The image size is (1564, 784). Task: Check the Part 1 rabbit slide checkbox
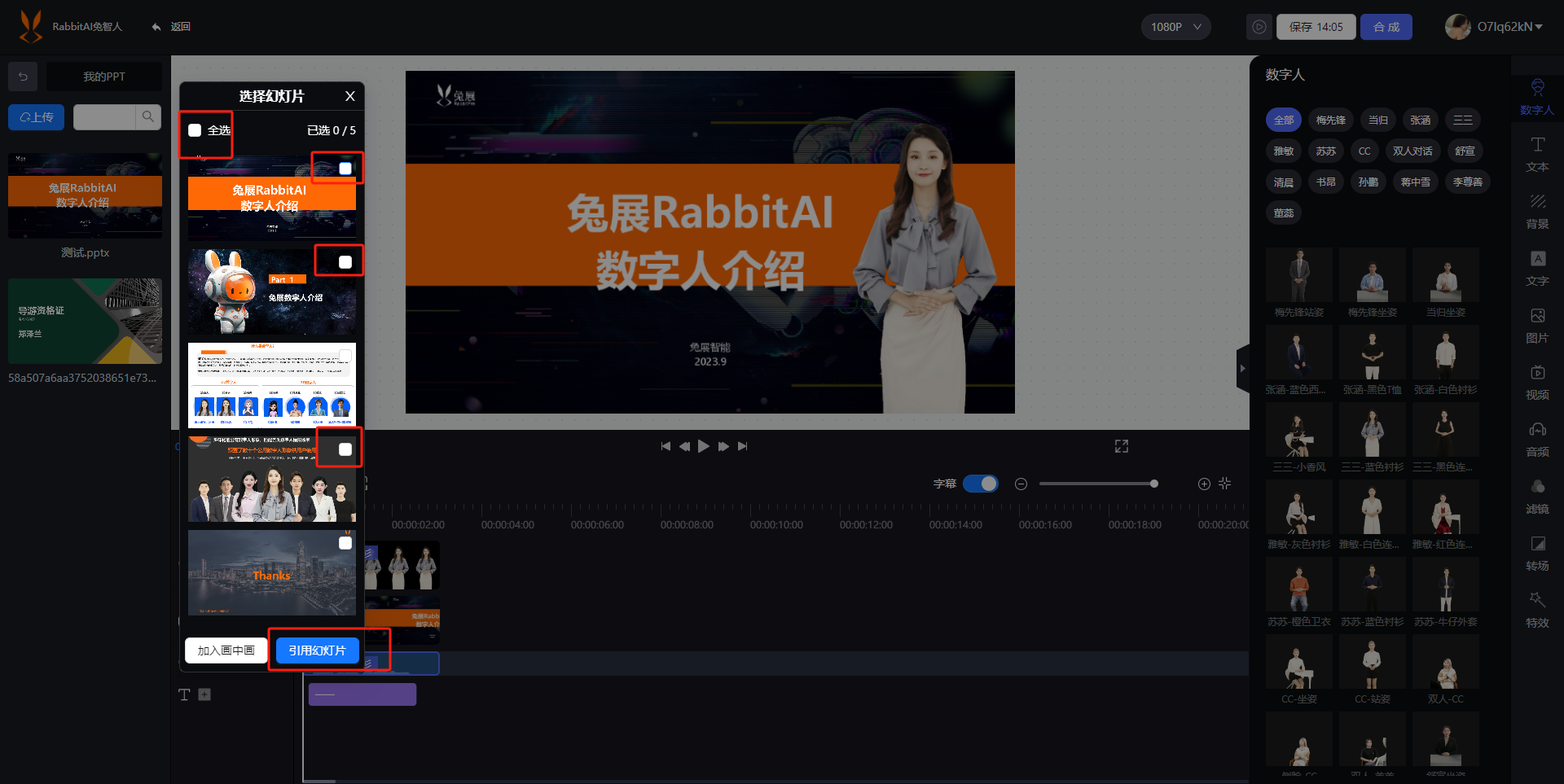[x=345, y=262]
